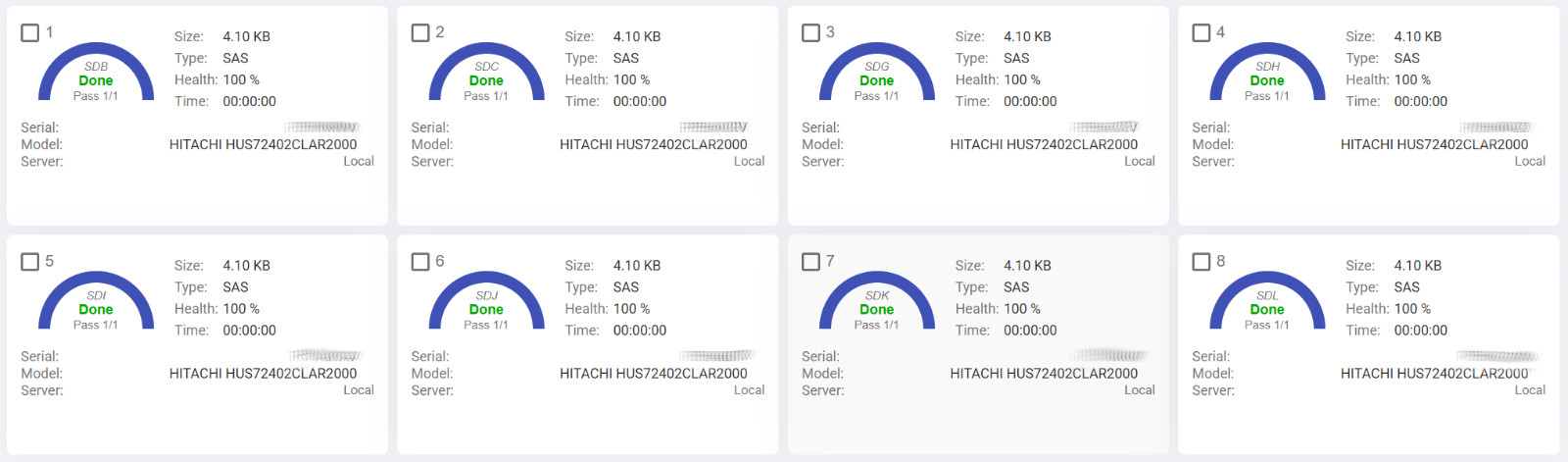This screenshot has width=1568, height=462.
Task: Select the SDL progress arc
Action: pyautogui.click(x=1267, y=301)
